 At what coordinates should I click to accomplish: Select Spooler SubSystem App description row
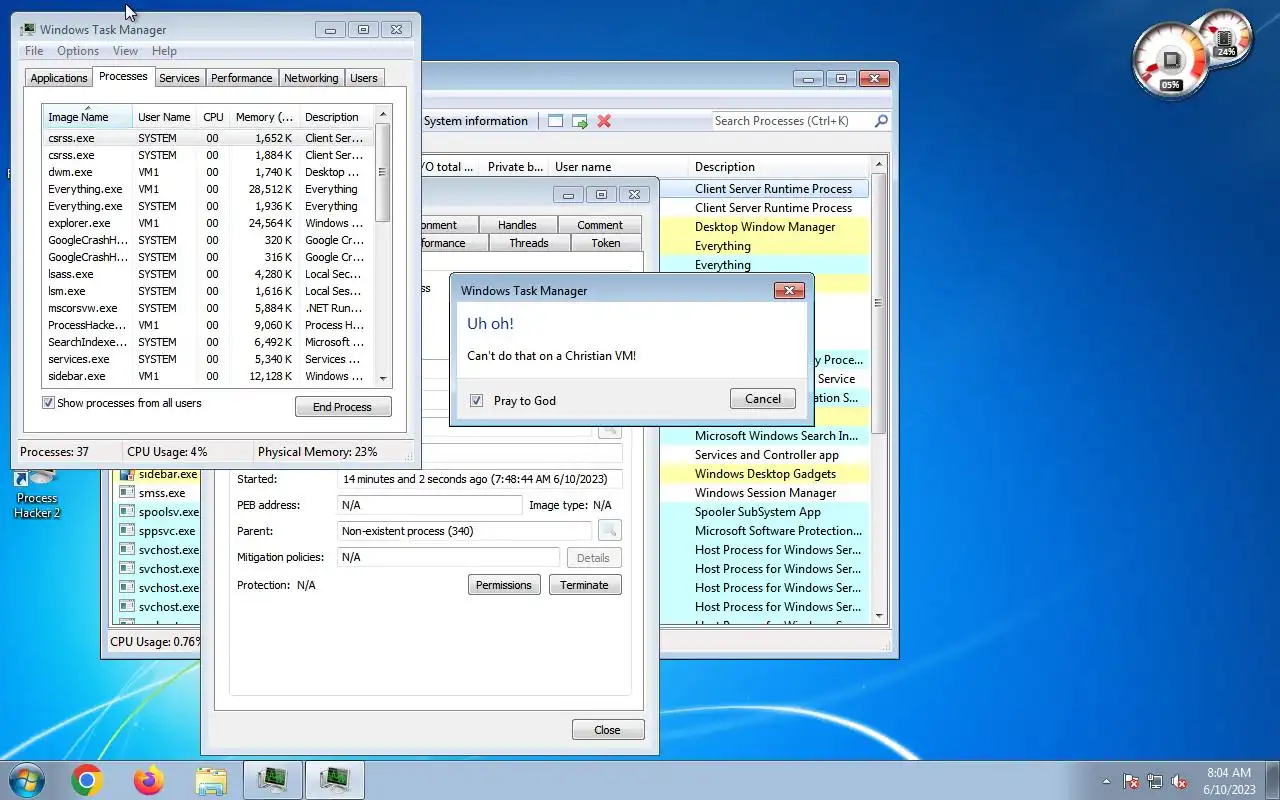coord(765,512)
